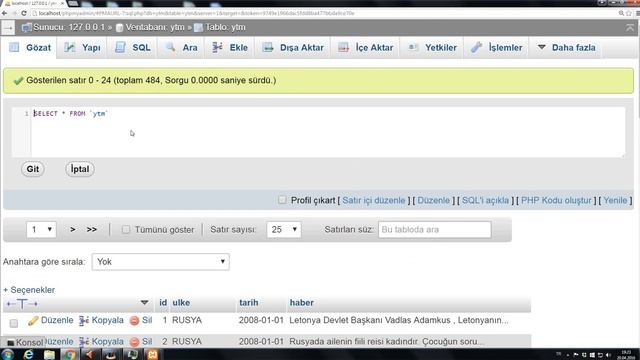Screen dimensions: 640x360
Task: Click the Ekle tab insert icon
Action: coord(218,47)
